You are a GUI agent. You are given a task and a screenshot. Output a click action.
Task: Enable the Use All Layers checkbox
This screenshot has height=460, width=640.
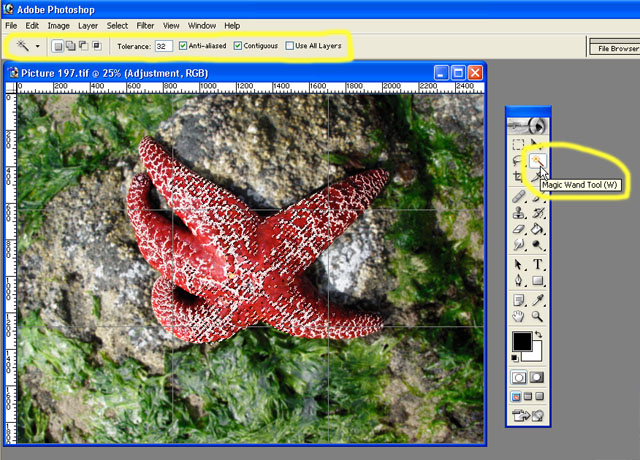(x=290, y=46)
